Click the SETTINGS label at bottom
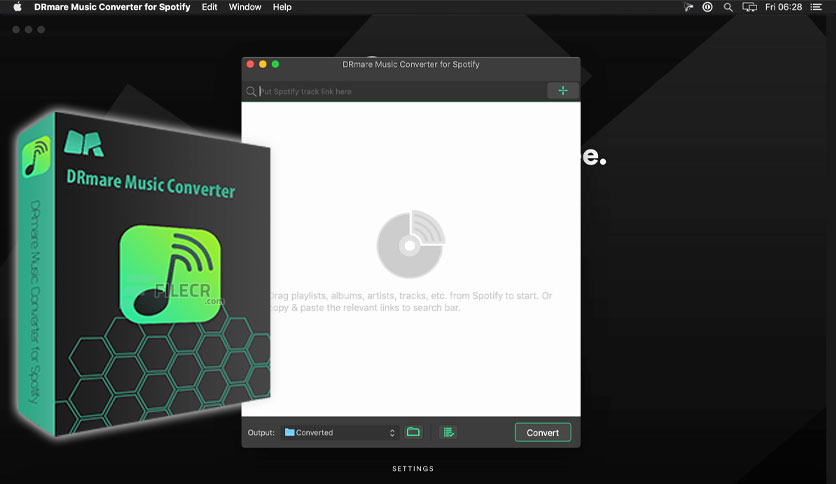Screen dimensions: 836x484 tap(413, 469)
